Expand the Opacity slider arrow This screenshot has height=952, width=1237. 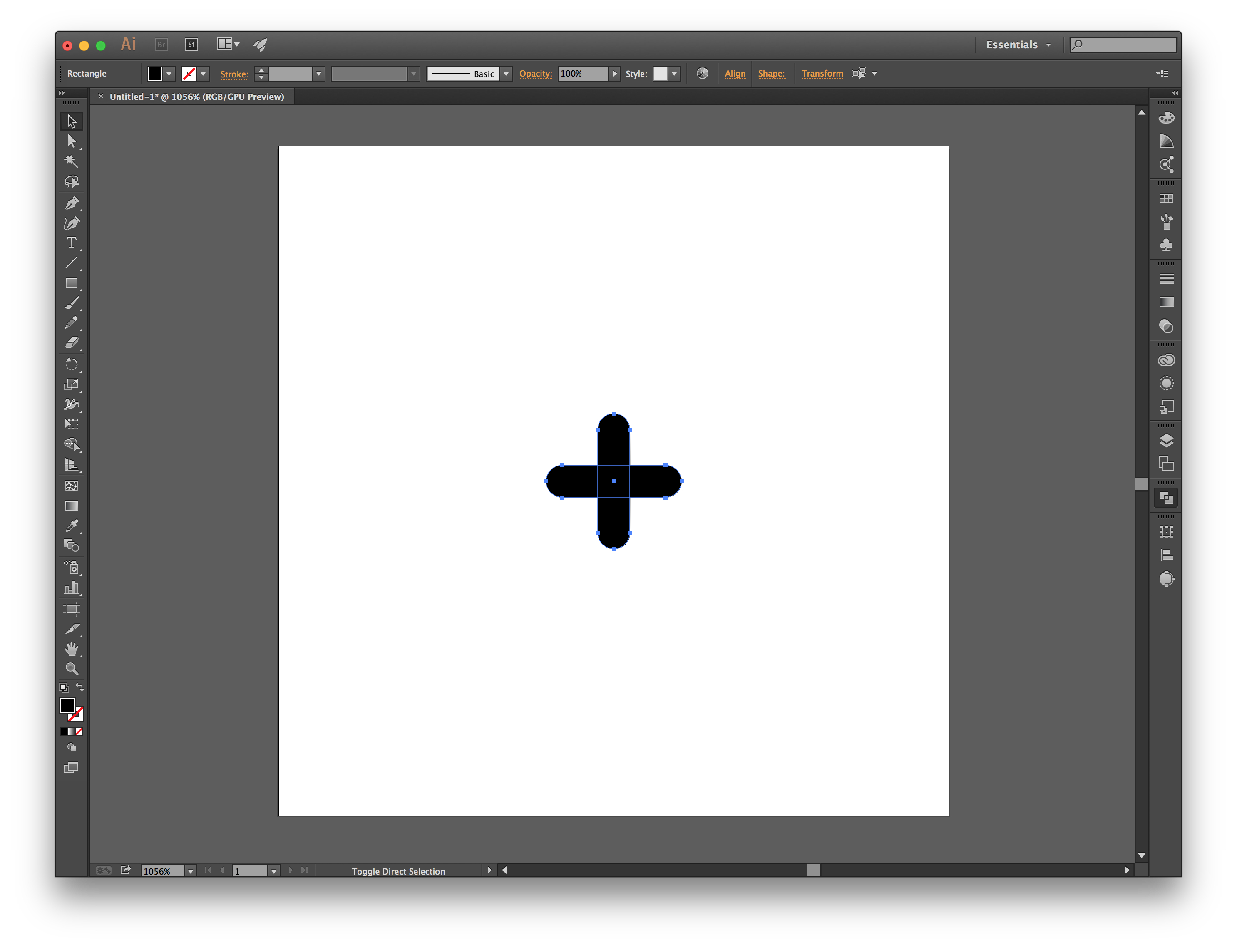click(614, 74)
